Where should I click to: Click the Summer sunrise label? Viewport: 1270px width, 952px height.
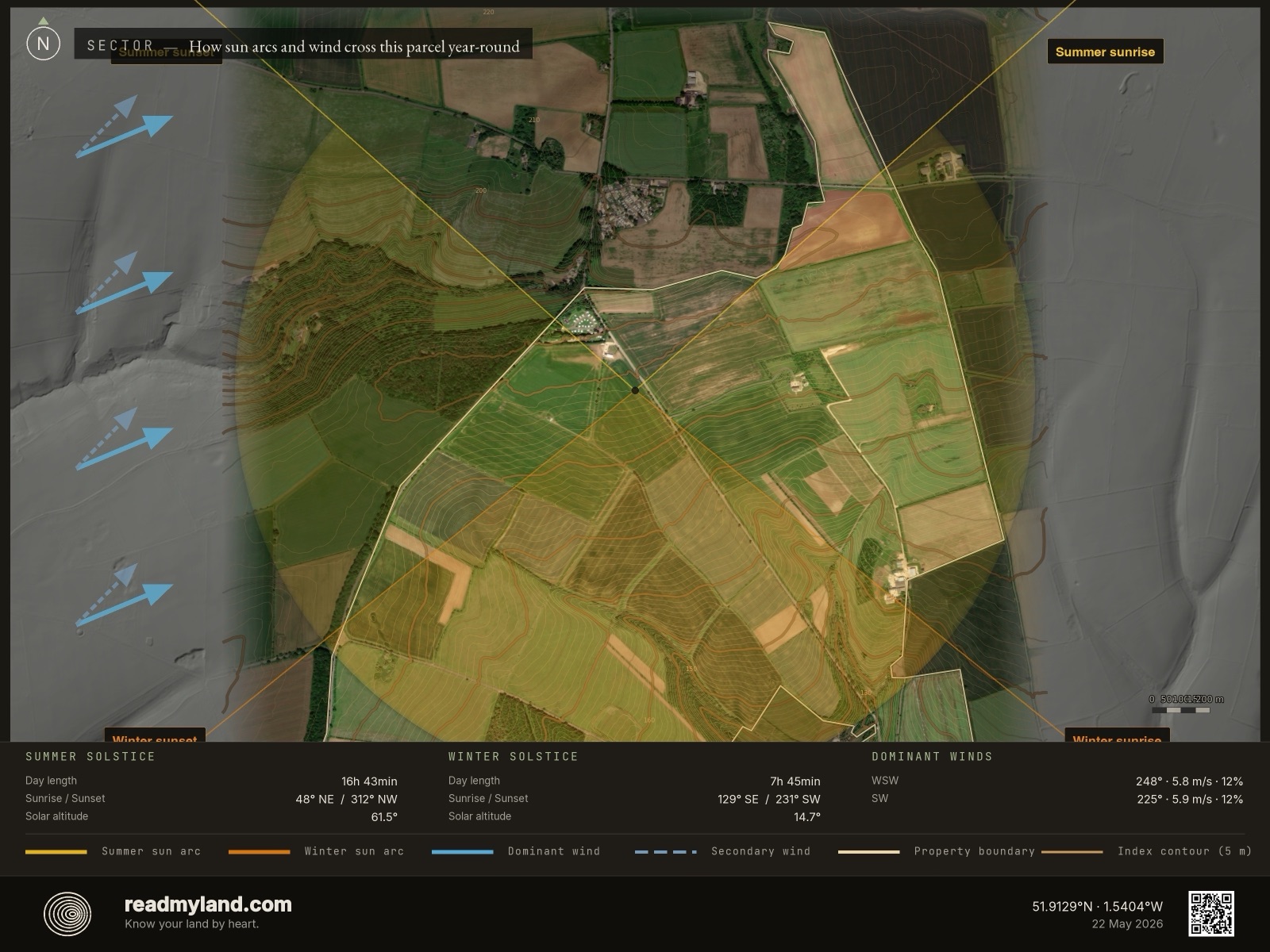[x=1105, y=52]
